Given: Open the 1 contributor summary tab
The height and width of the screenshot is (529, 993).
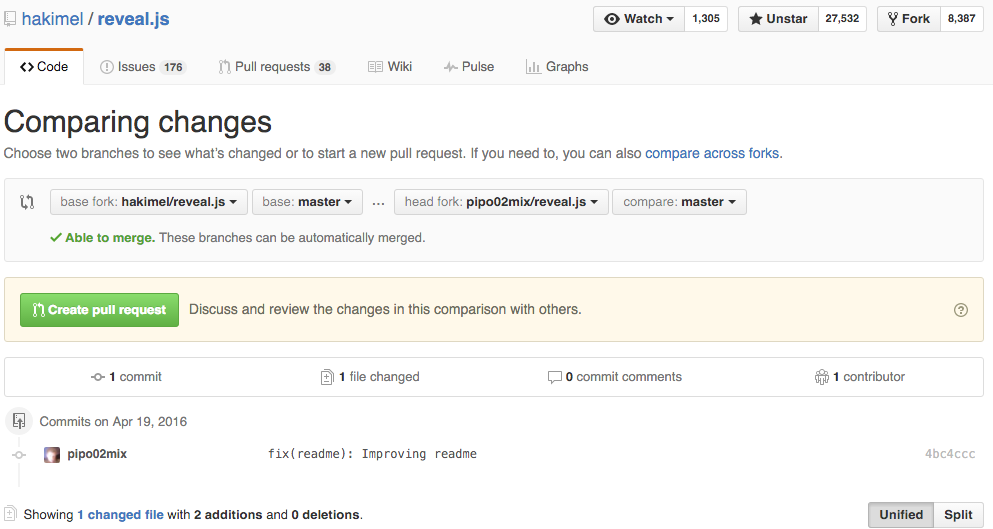Looking at the screenshot, I should click(x=859, y=377).
